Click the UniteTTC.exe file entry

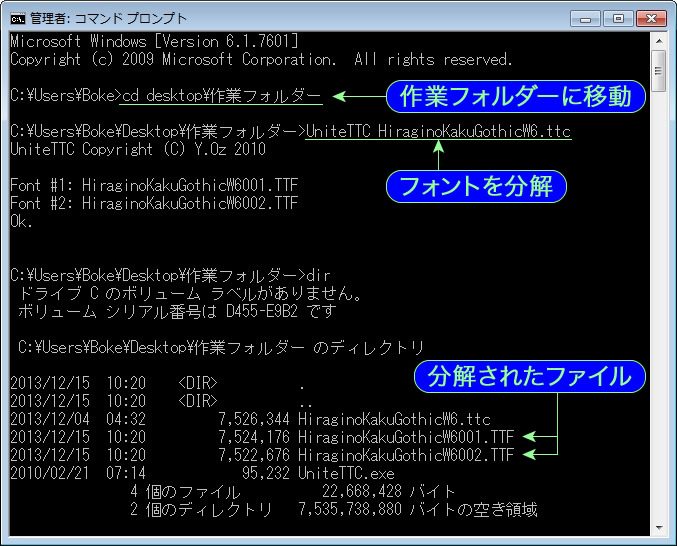[x=346, y=473]
